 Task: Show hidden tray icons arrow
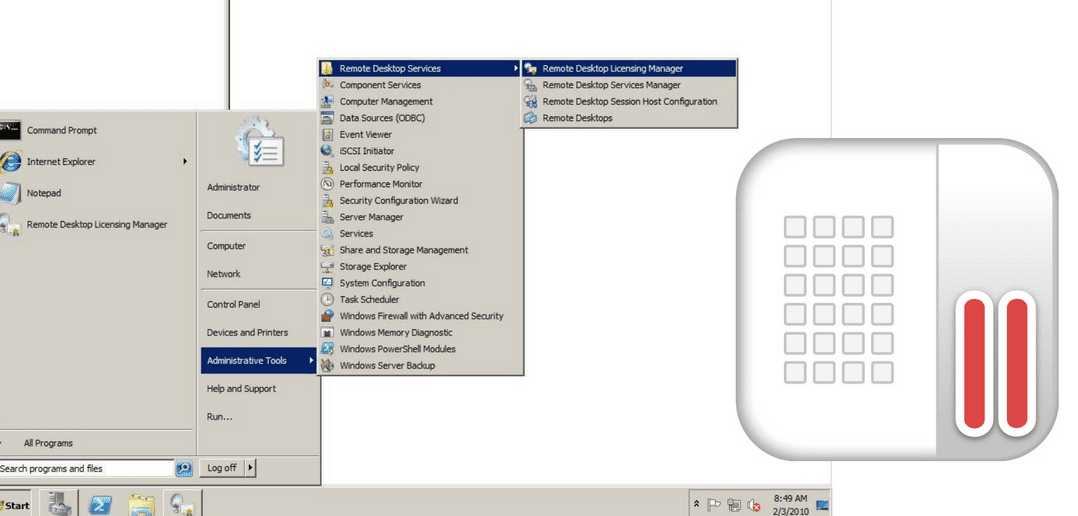click(696, 504)
